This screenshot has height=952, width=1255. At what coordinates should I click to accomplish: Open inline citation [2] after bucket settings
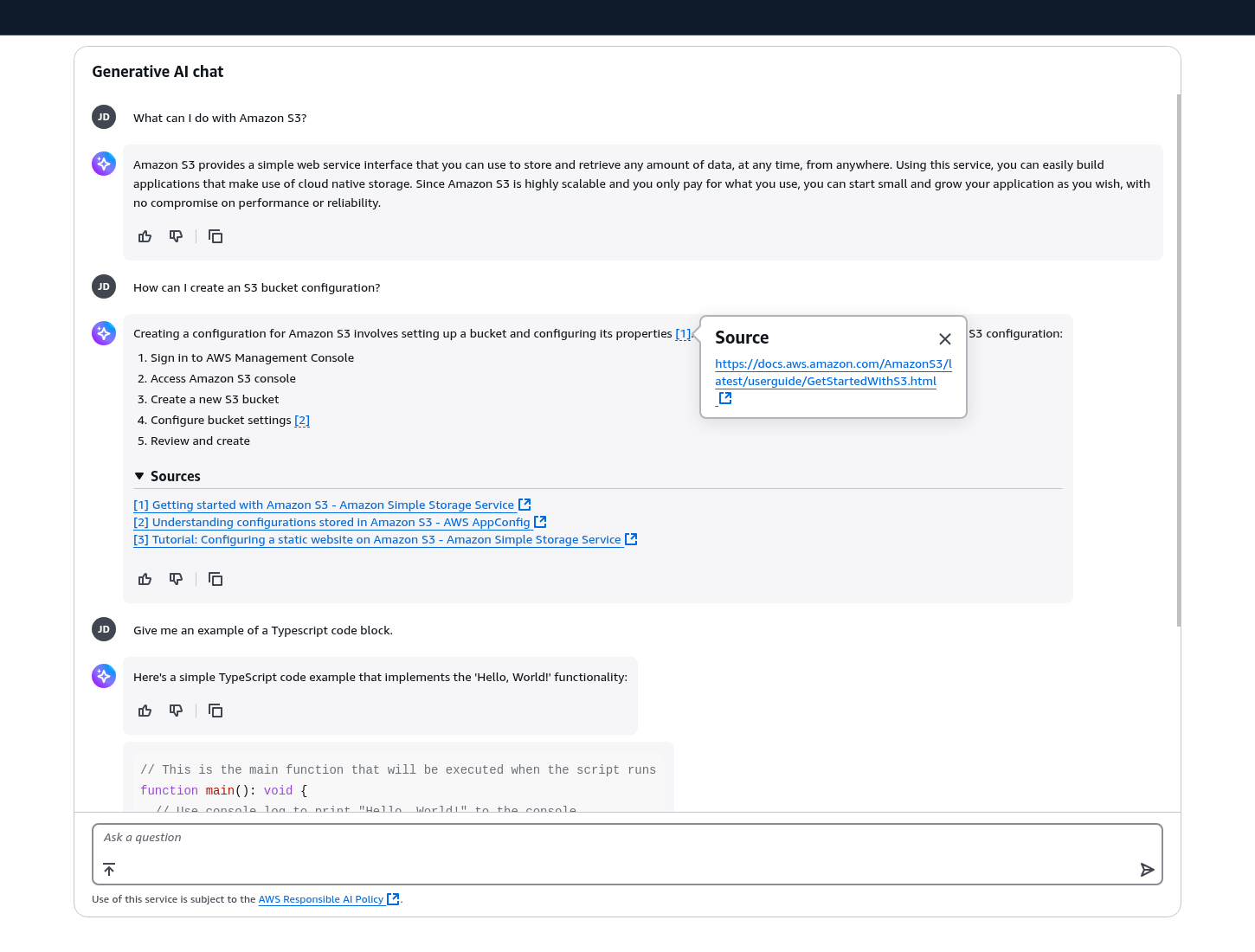click(302, 420)
